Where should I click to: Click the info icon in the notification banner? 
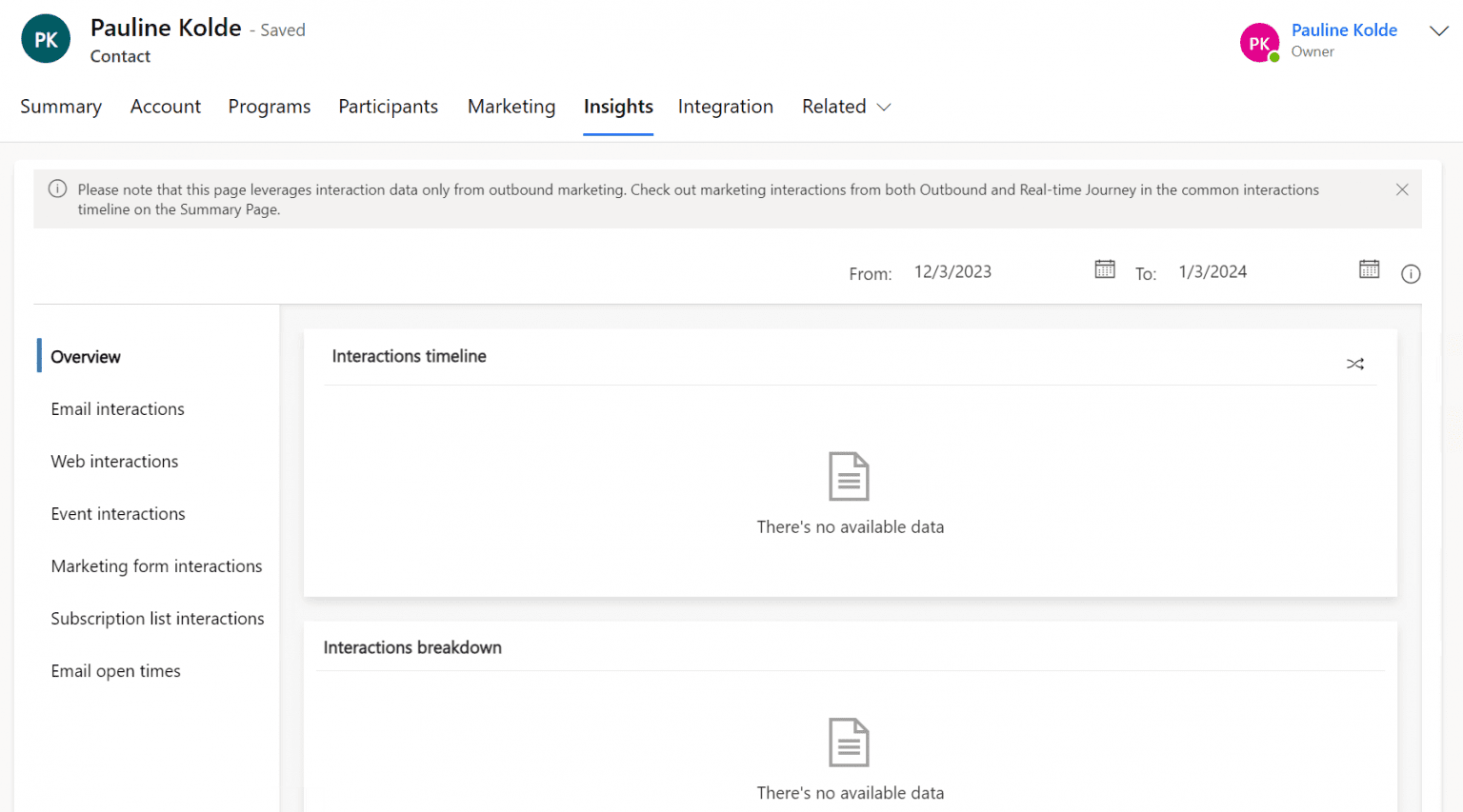(x=57, y=188)
